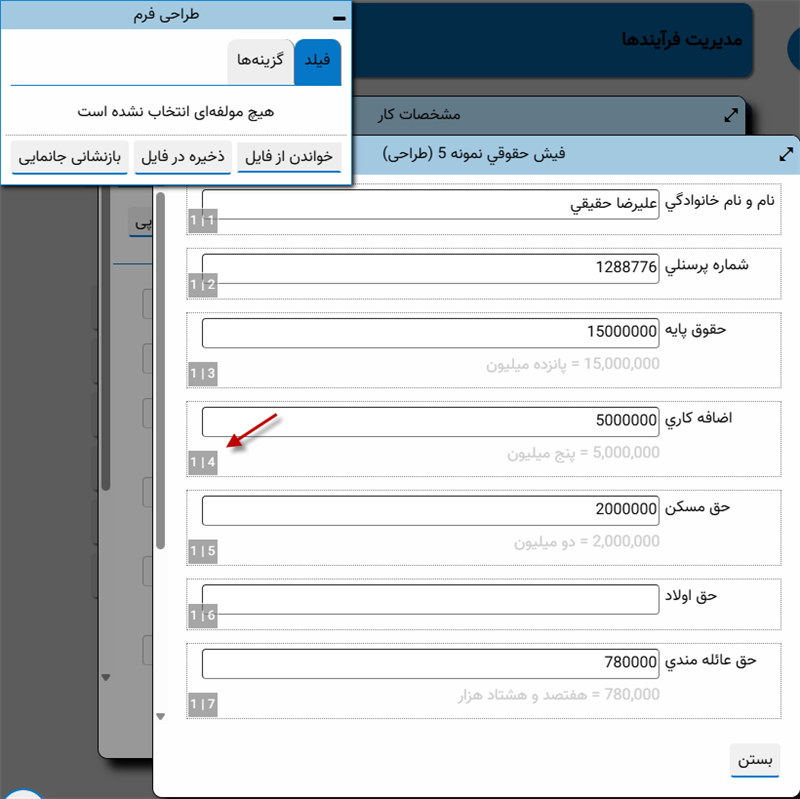800x799 pixels.
Task: Select the حق مسکن input field
Action: pyautogui.click(x=430, y=510)
